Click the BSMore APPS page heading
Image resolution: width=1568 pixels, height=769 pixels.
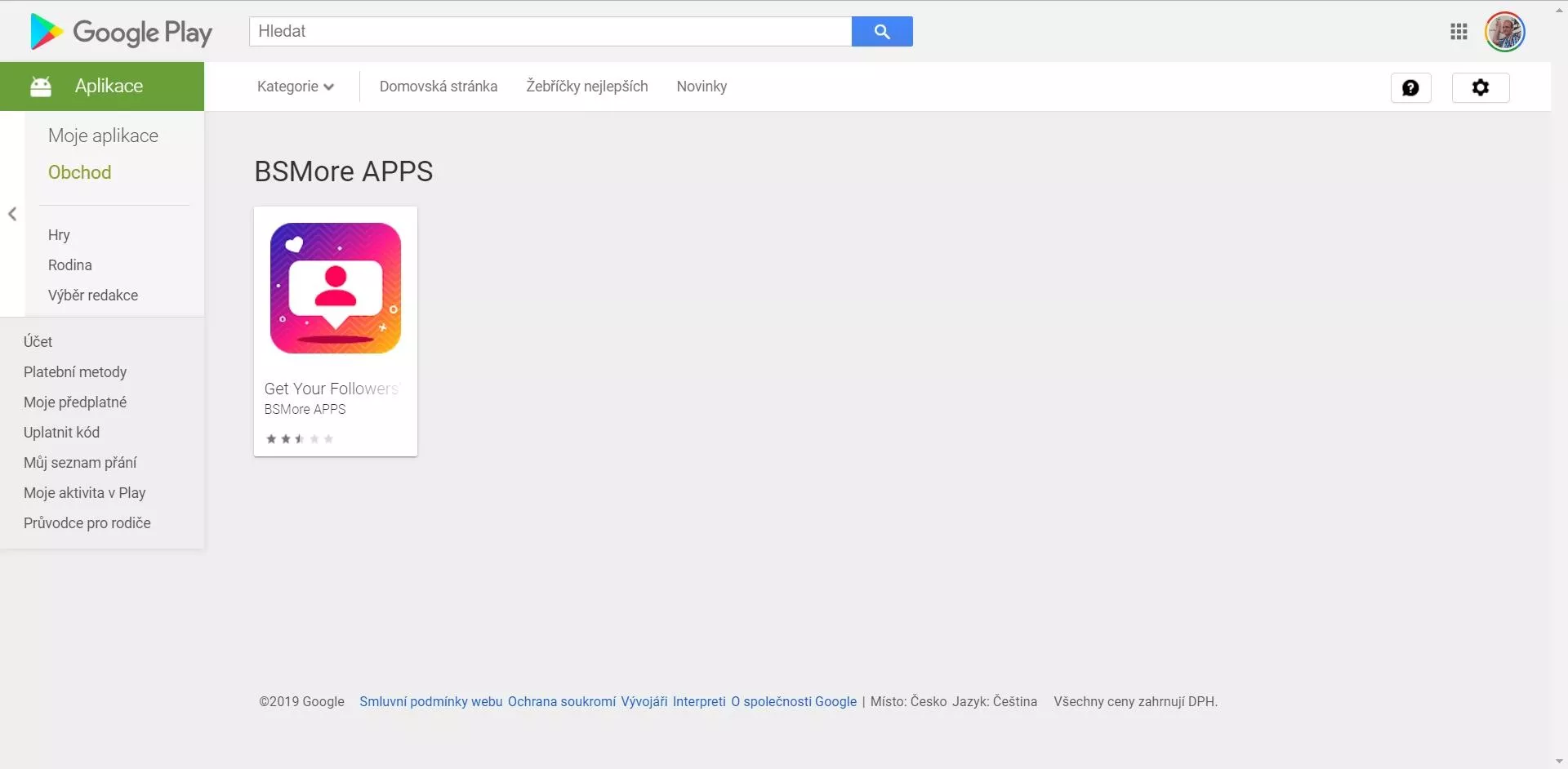(344, 171)
